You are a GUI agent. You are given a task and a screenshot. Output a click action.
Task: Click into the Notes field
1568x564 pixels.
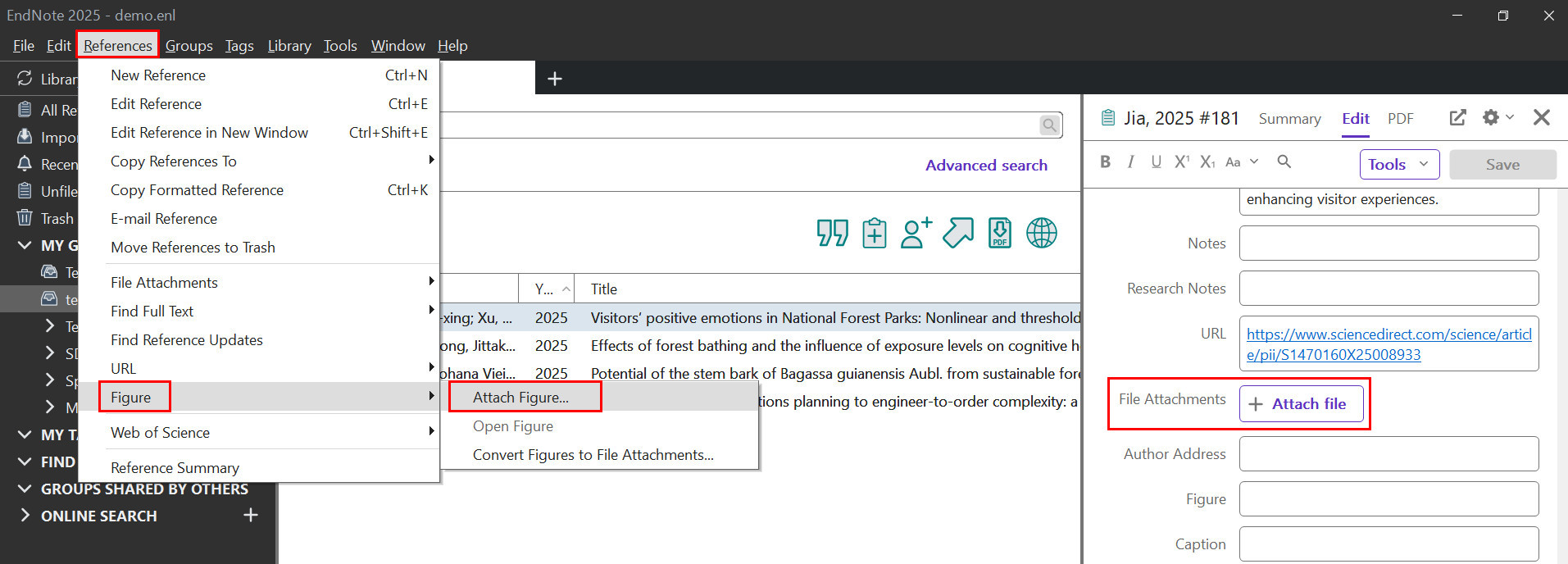[1388, 243]
